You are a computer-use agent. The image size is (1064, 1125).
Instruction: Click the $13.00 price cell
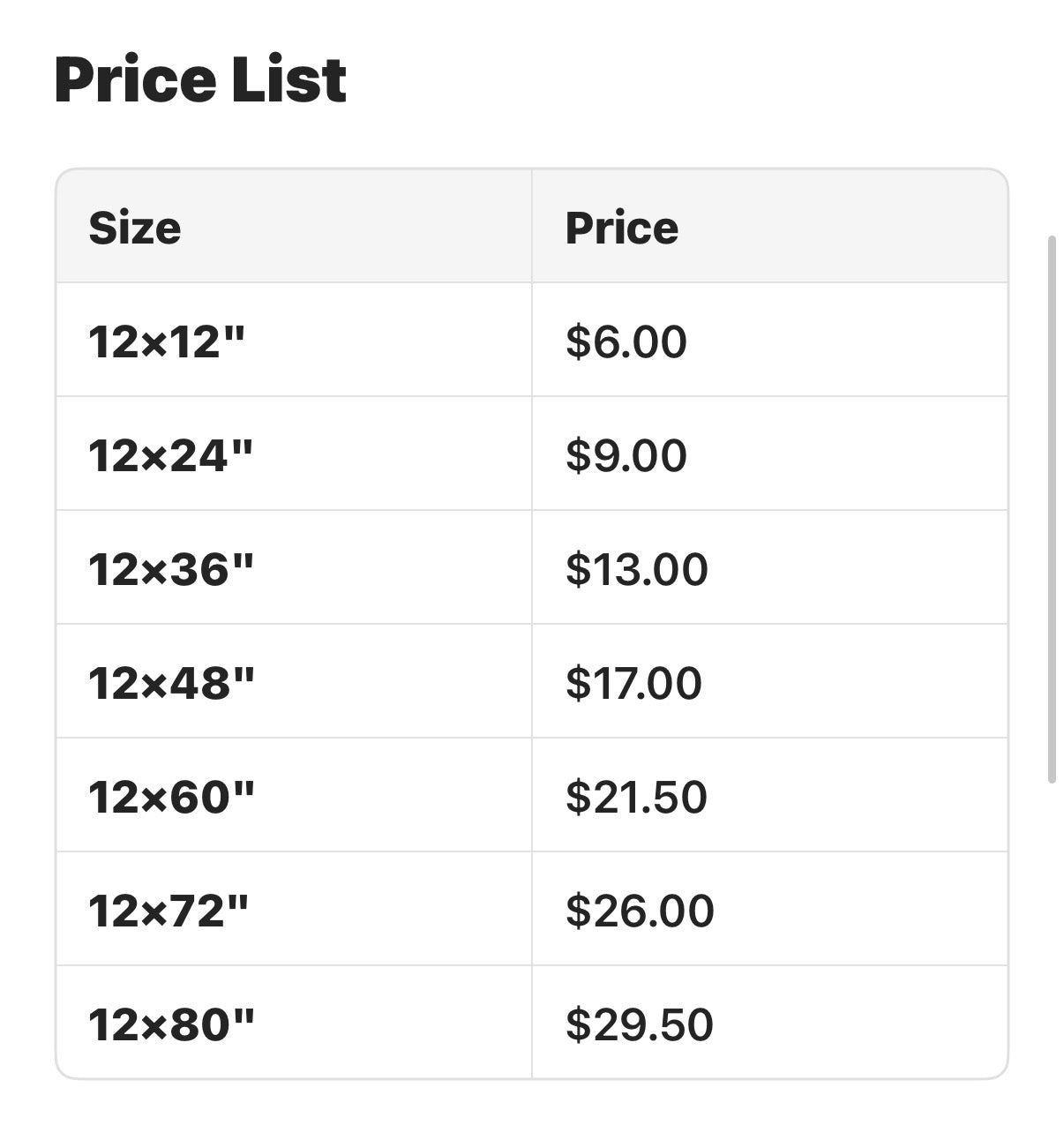tap(637, 569)
